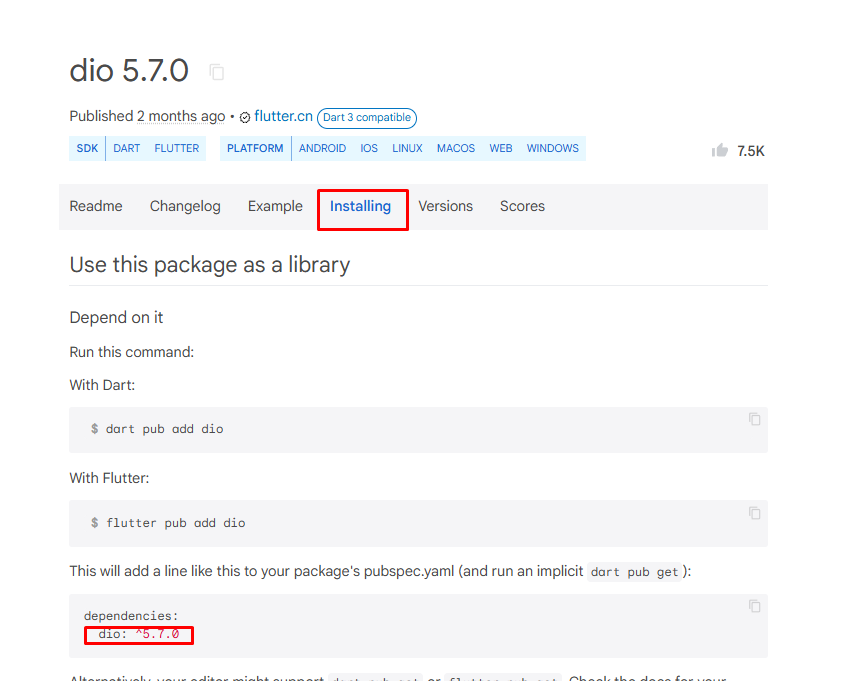Open the Example tab
The width and height of the screenshot is (848, 681).
(275, 206)
